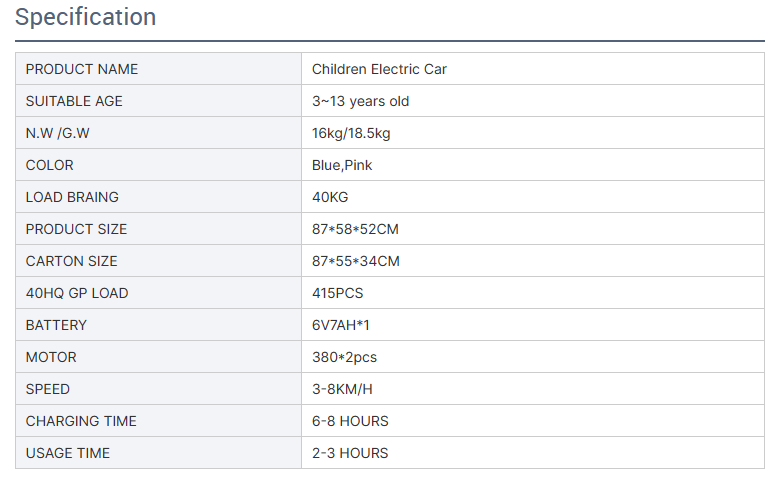Image resolution: width=782 pixels, height=487 pixels.
Task: Select the LOAD BRAING label cell
Action: tap(72, 197)
